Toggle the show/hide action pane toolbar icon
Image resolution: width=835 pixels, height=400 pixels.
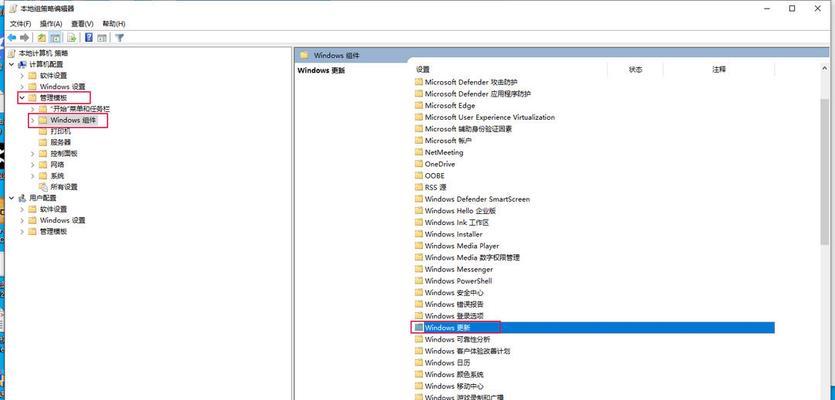point(102,38)
